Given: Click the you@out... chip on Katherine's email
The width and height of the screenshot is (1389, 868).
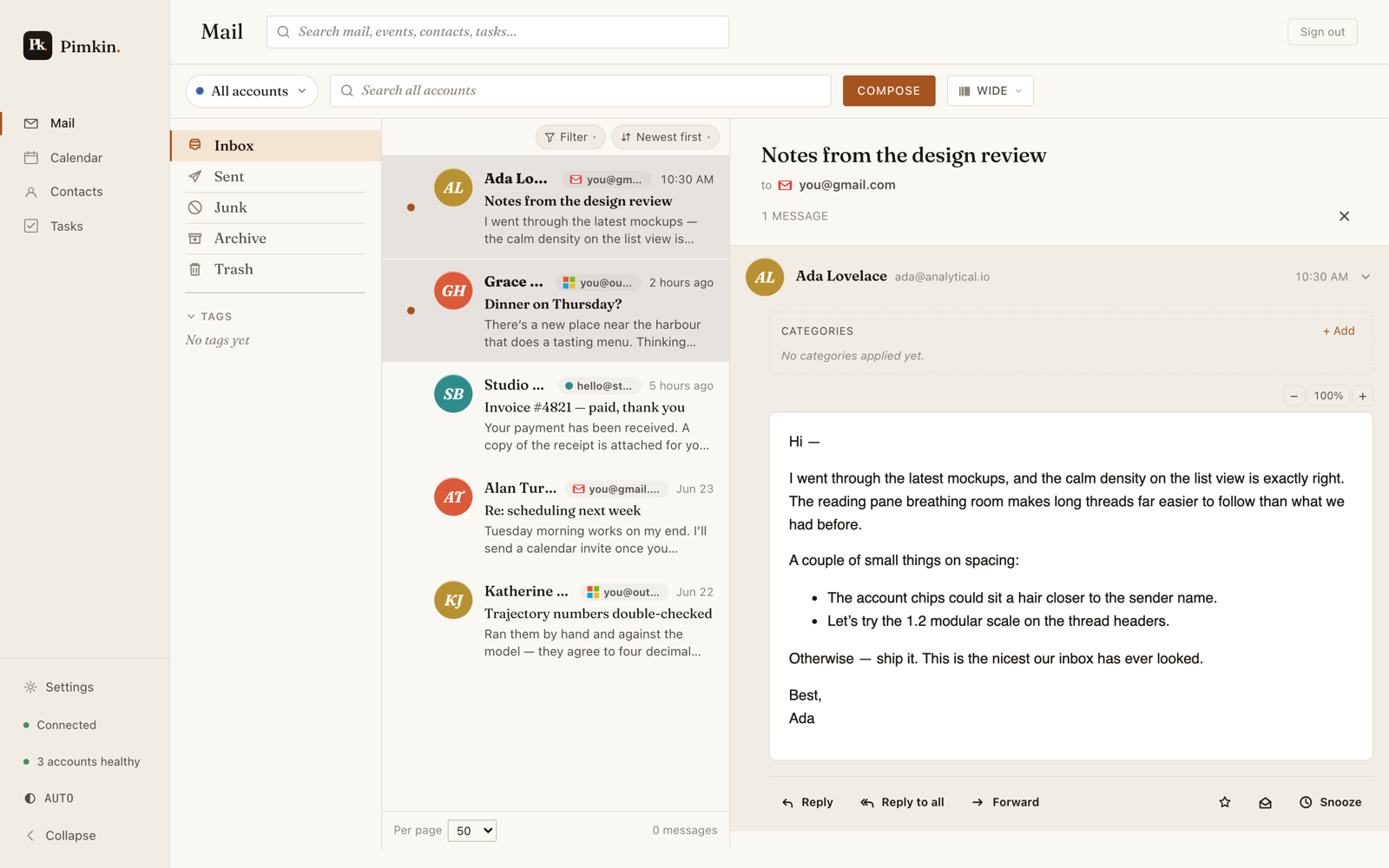Looking at the screenshot, I should [623, 593].
